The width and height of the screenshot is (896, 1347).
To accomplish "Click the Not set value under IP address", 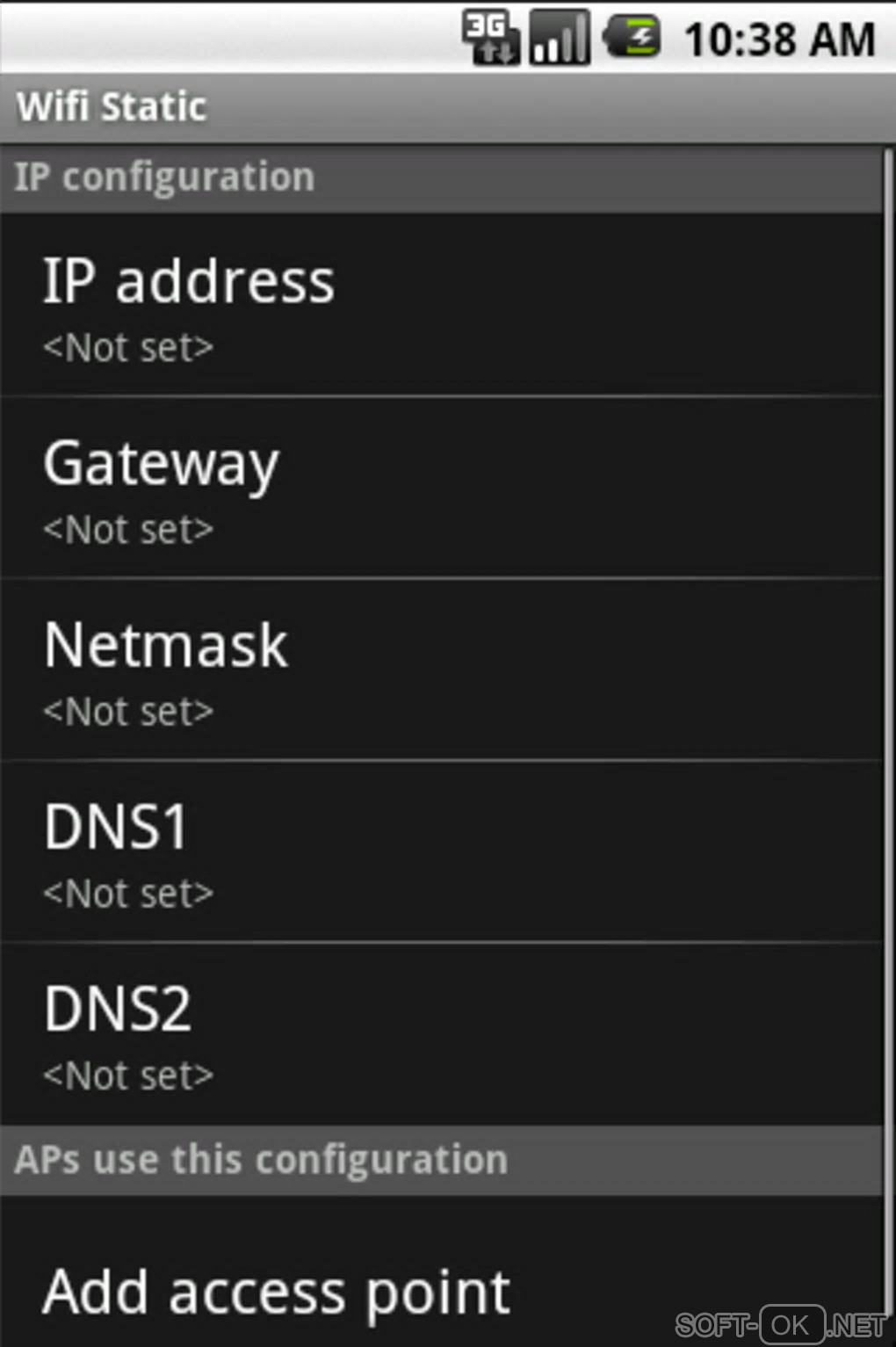I will (128, 348).
